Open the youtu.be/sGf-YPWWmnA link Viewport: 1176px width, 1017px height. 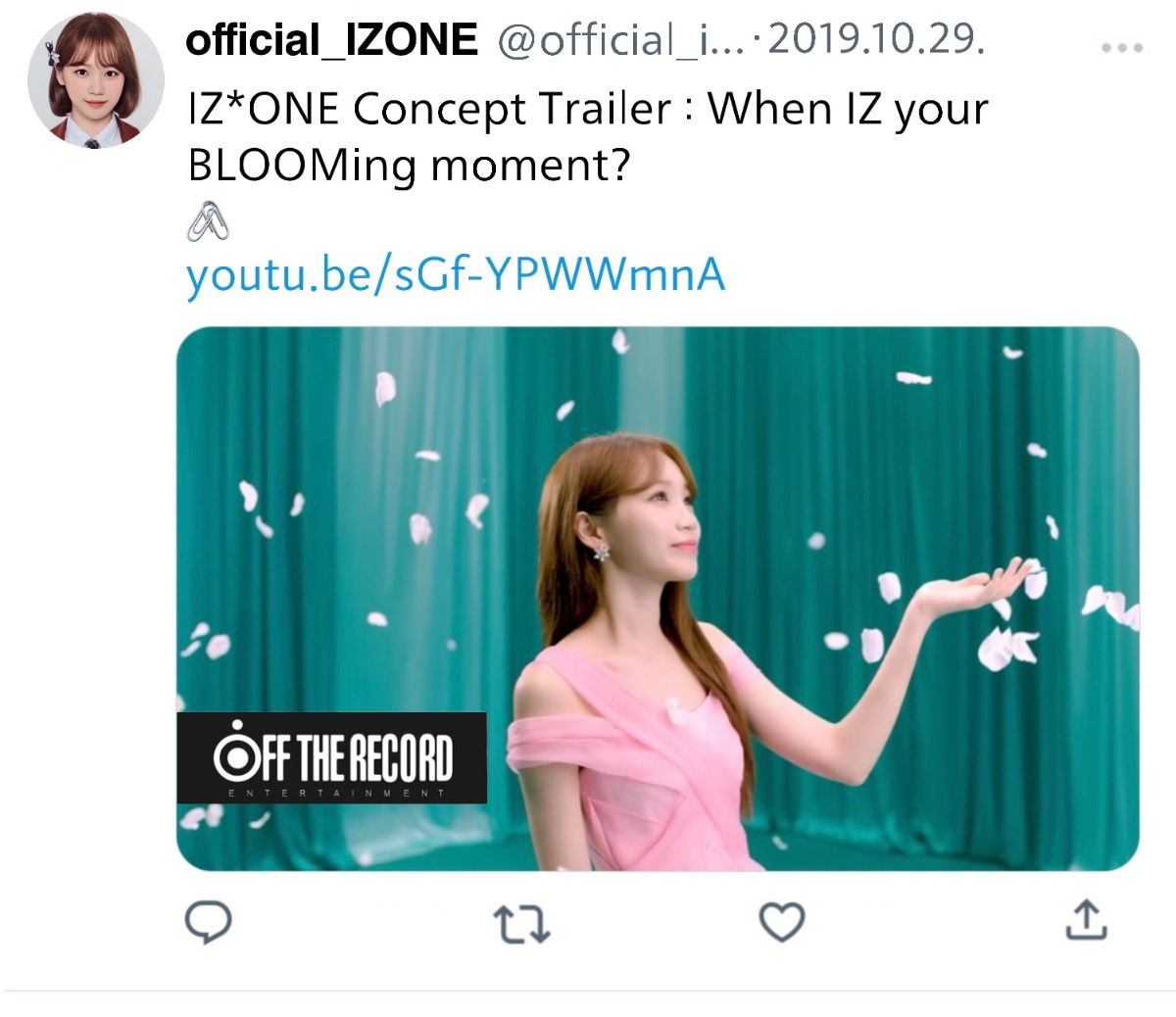456,275
